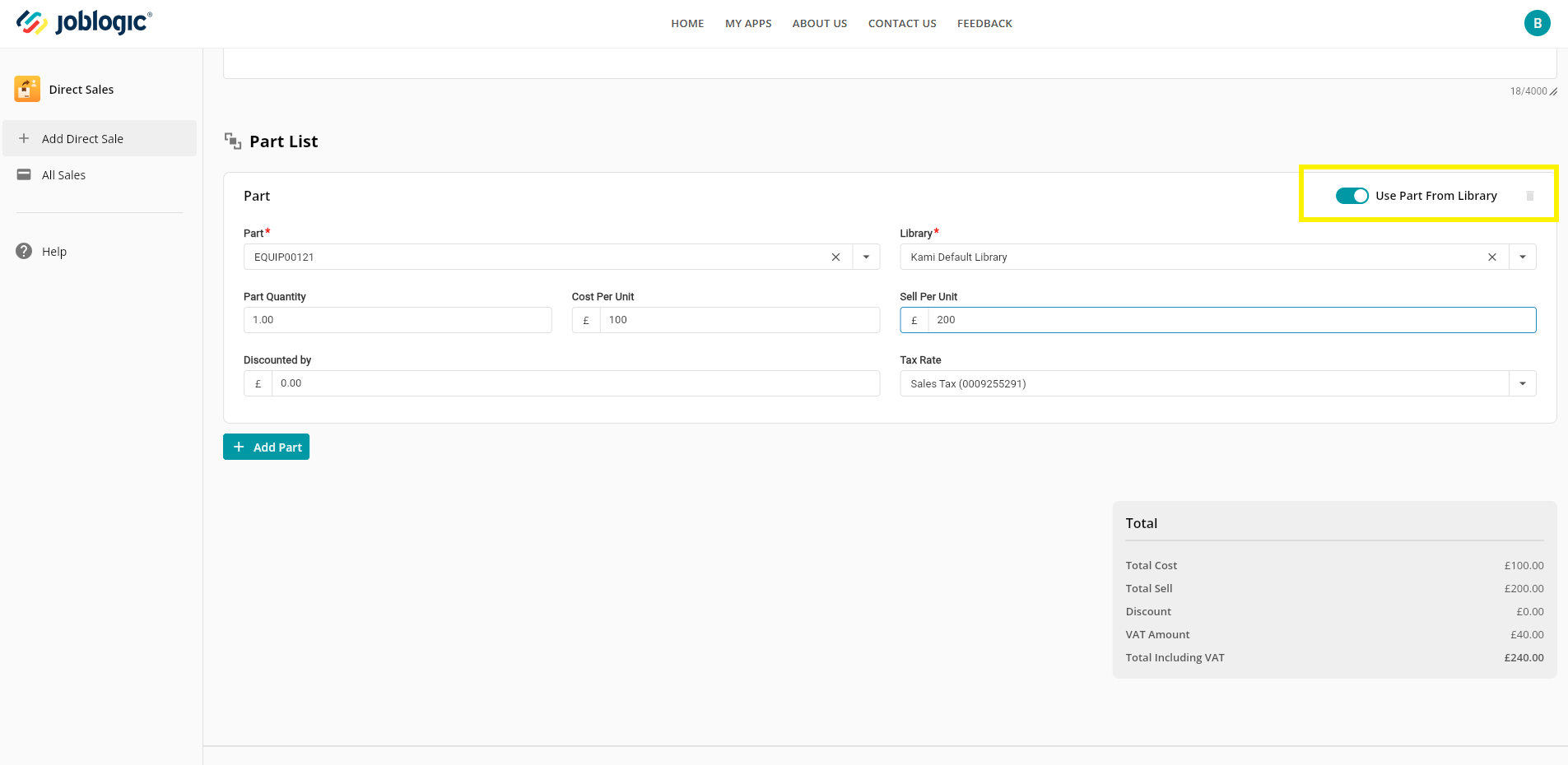Click the Help question mark icon

click(24, 251)
